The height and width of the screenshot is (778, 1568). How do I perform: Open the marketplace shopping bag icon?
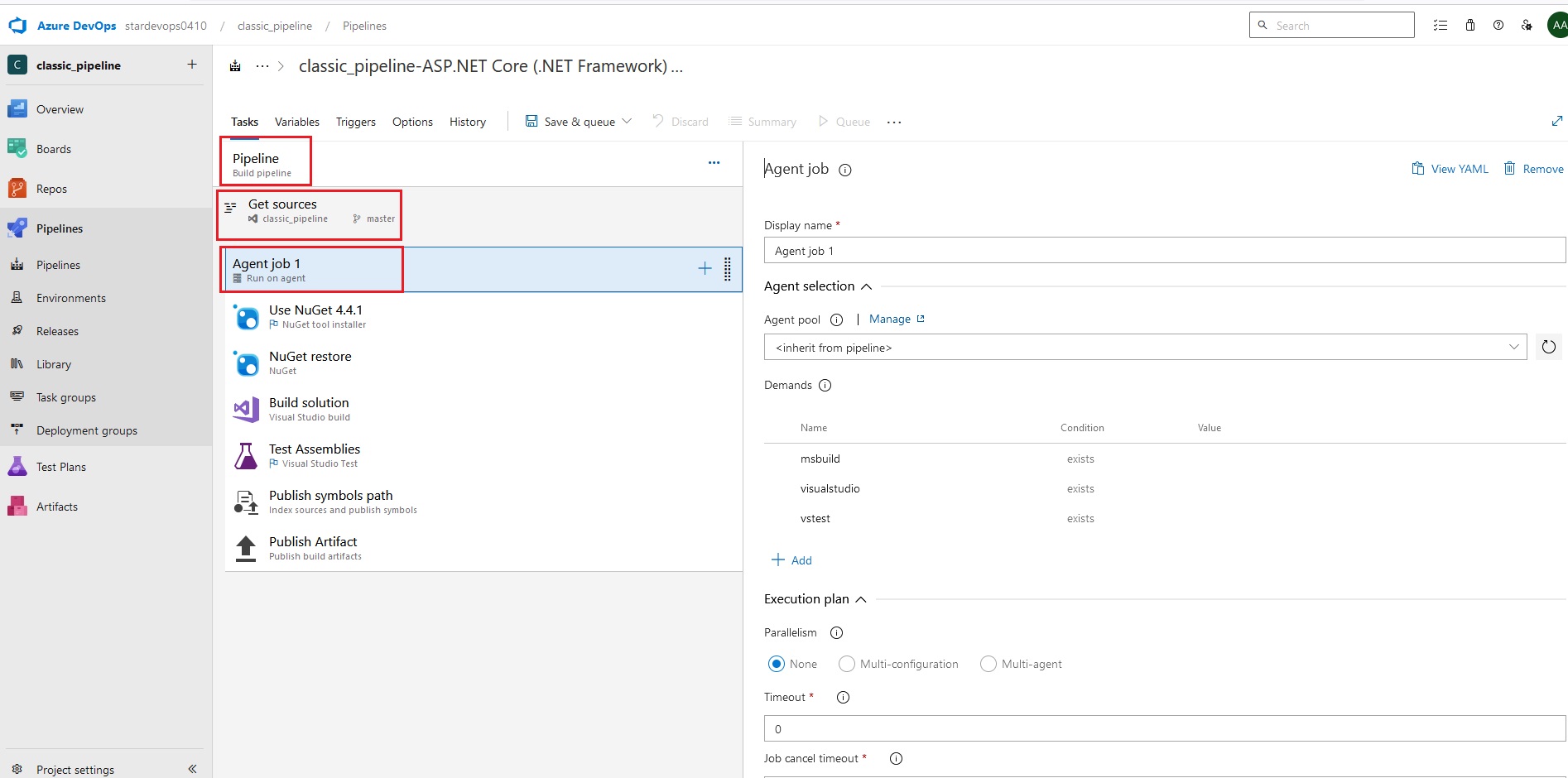(1470, 26)
